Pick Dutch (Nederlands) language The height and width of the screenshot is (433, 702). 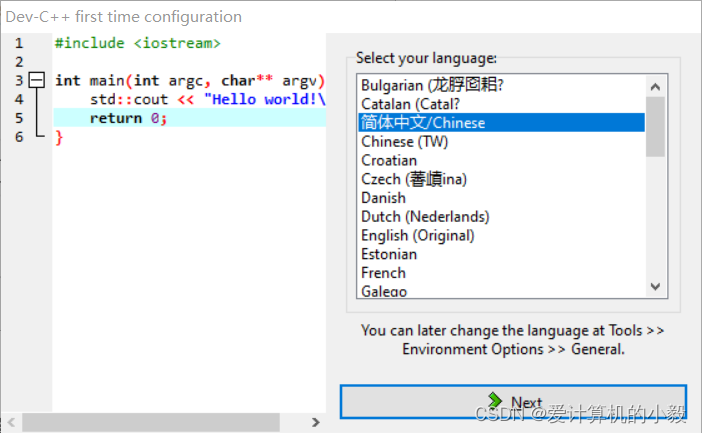point(501,217)
